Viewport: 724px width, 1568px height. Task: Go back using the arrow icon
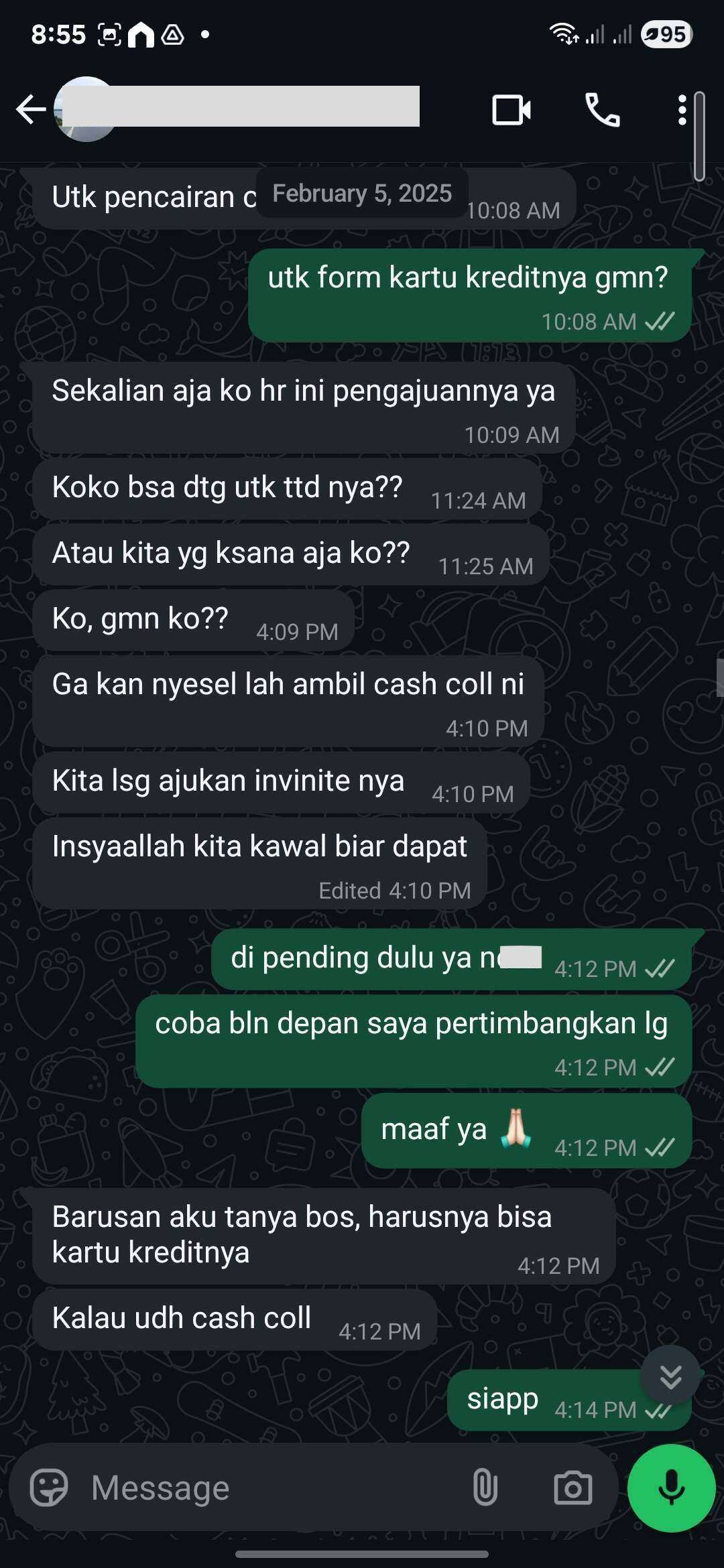[31, 109]
